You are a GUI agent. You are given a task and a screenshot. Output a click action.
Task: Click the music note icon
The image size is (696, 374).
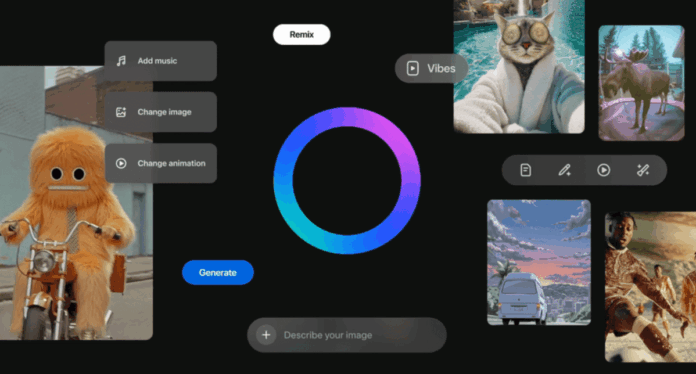pos(121,61)
